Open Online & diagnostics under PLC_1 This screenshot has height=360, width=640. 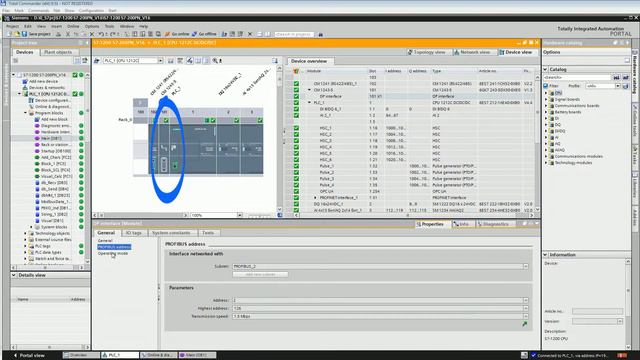(x=49, y=107)
